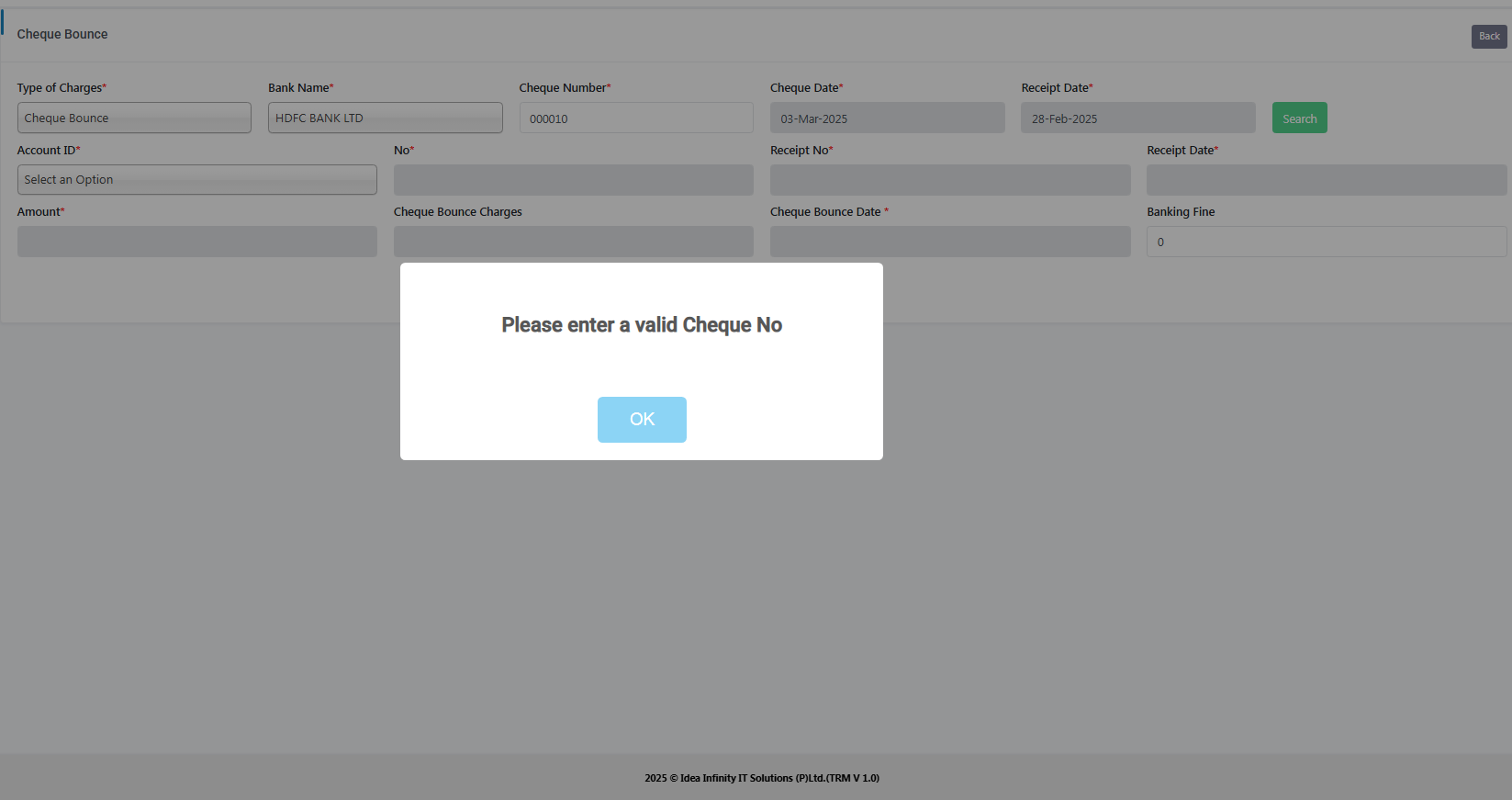The width and height of the screenshot is (1512, 800).
Task: Click the Cheque Number label
Action: click(565, 88)
